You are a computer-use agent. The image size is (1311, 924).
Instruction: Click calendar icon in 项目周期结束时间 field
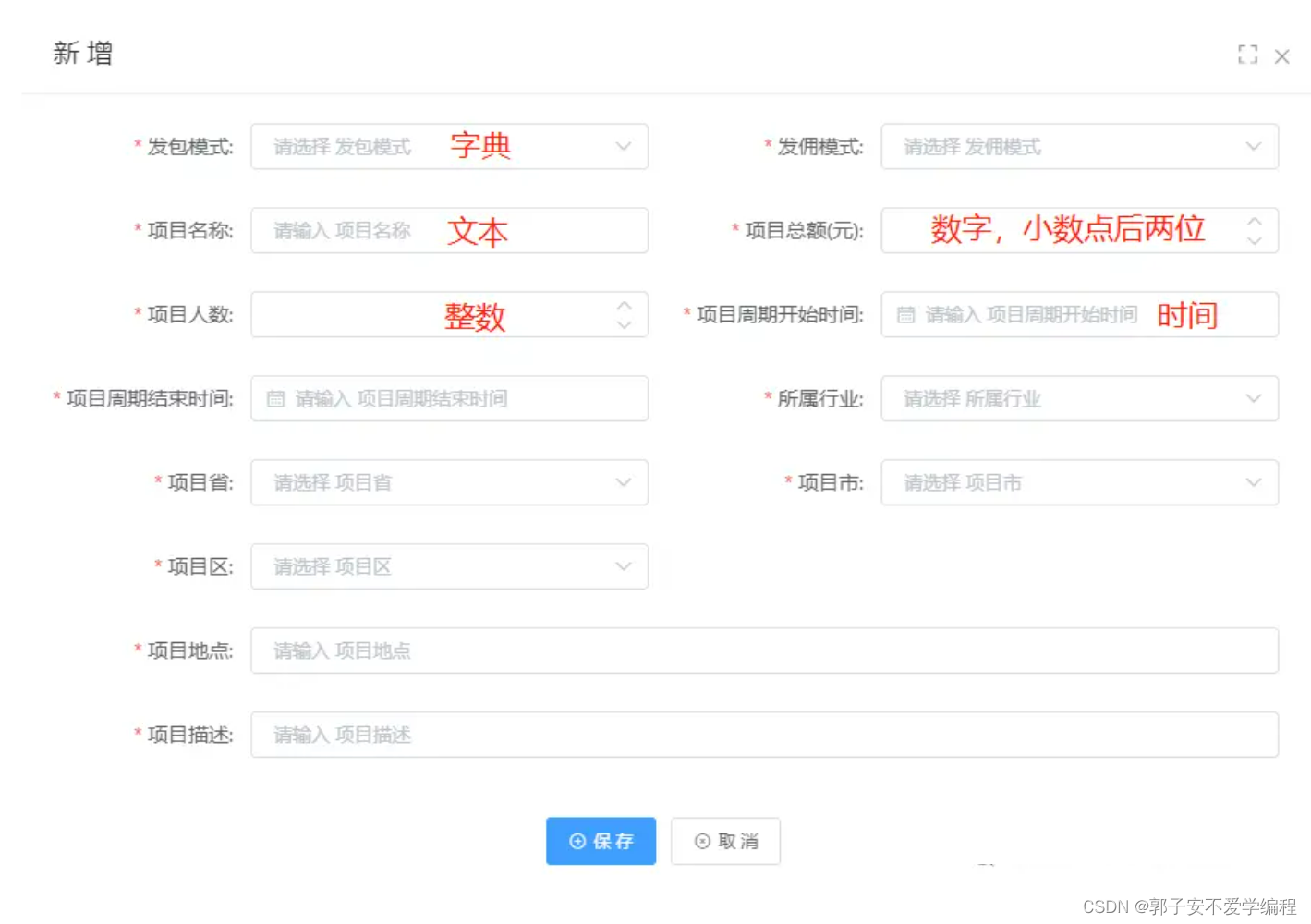275,399
